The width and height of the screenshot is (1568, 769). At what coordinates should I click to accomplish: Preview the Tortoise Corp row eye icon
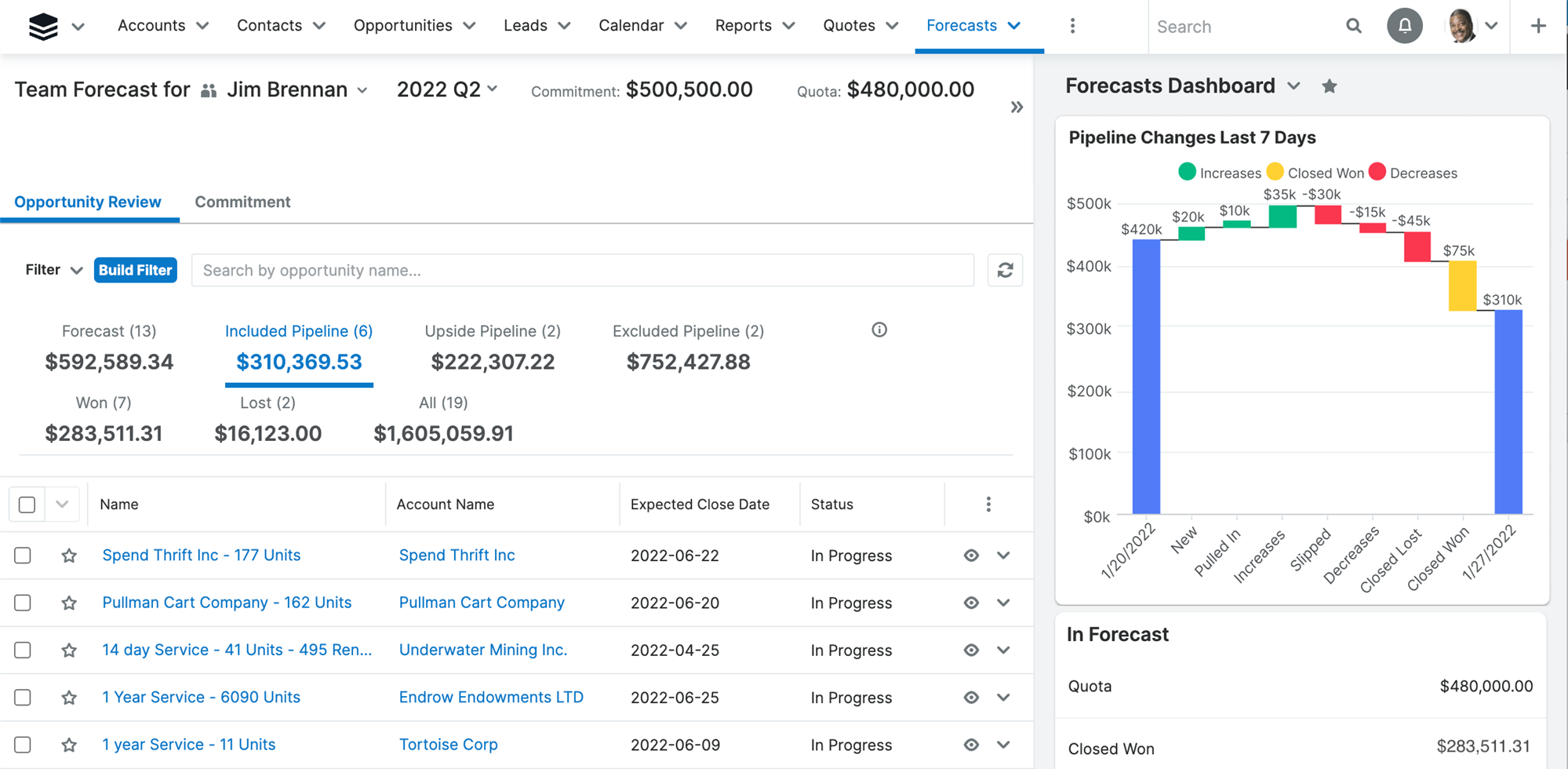tap(971, 745)
